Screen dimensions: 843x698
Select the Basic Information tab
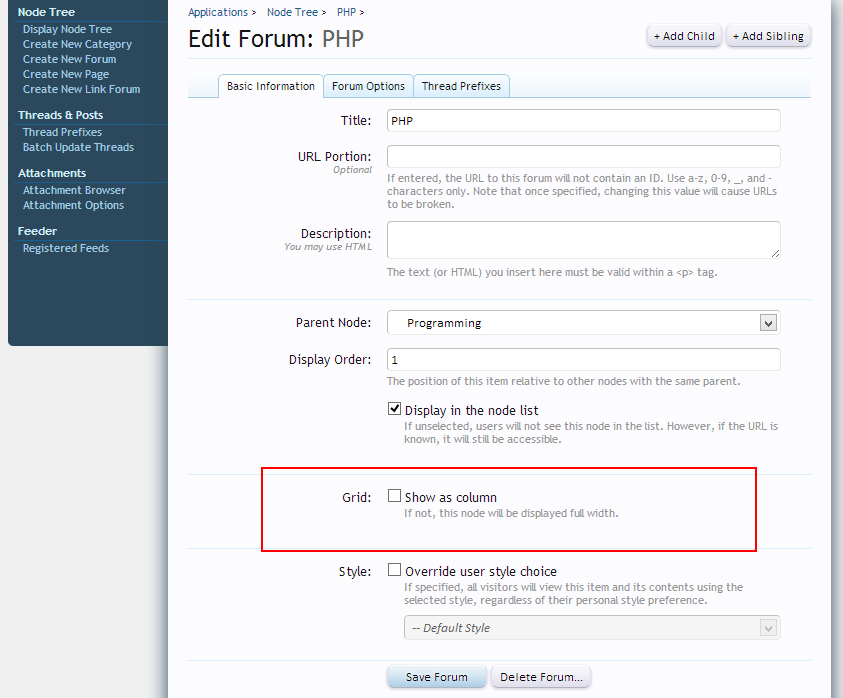click(270, 86)
